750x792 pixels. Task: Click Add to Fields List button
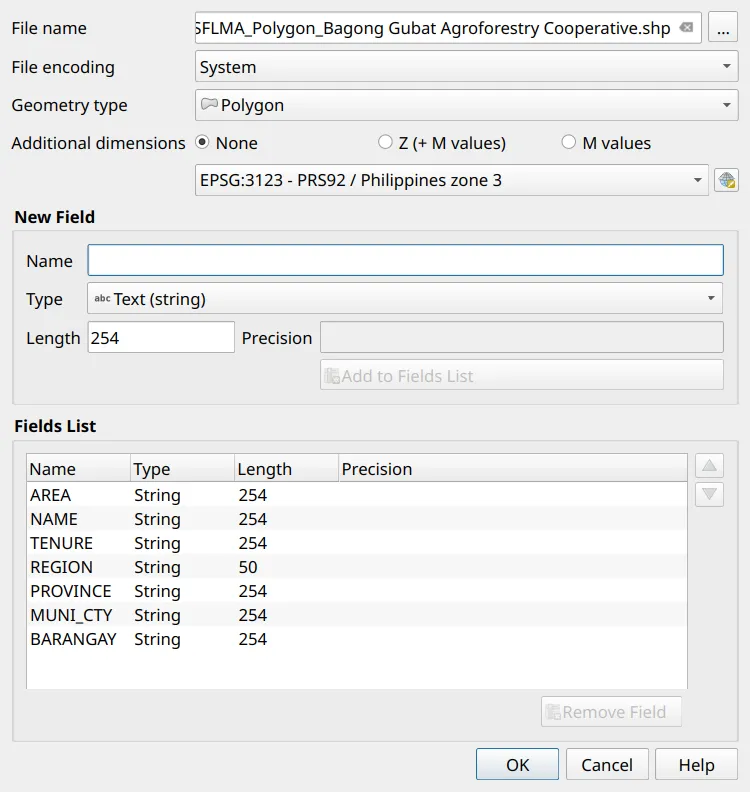point(522,375)
